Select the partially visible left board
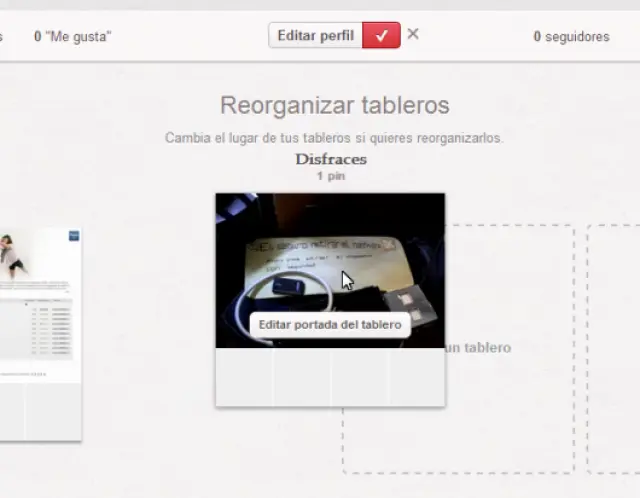 [x=40, y=330]
